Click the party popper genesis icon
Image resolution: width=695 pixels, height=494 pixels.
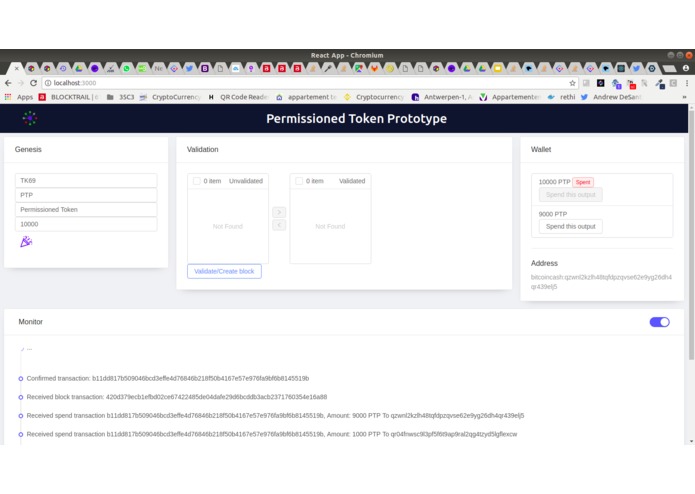coord(26,241)
